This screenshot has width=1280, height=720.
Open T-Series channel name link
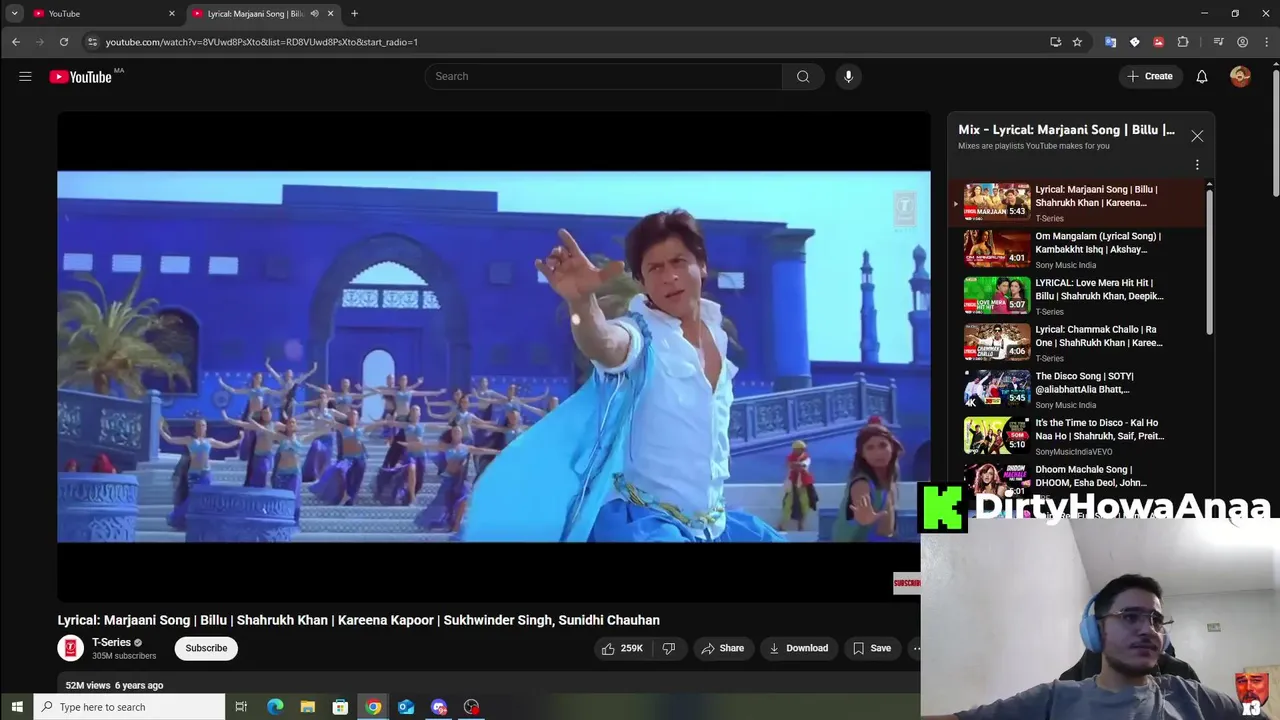(111, 642)
